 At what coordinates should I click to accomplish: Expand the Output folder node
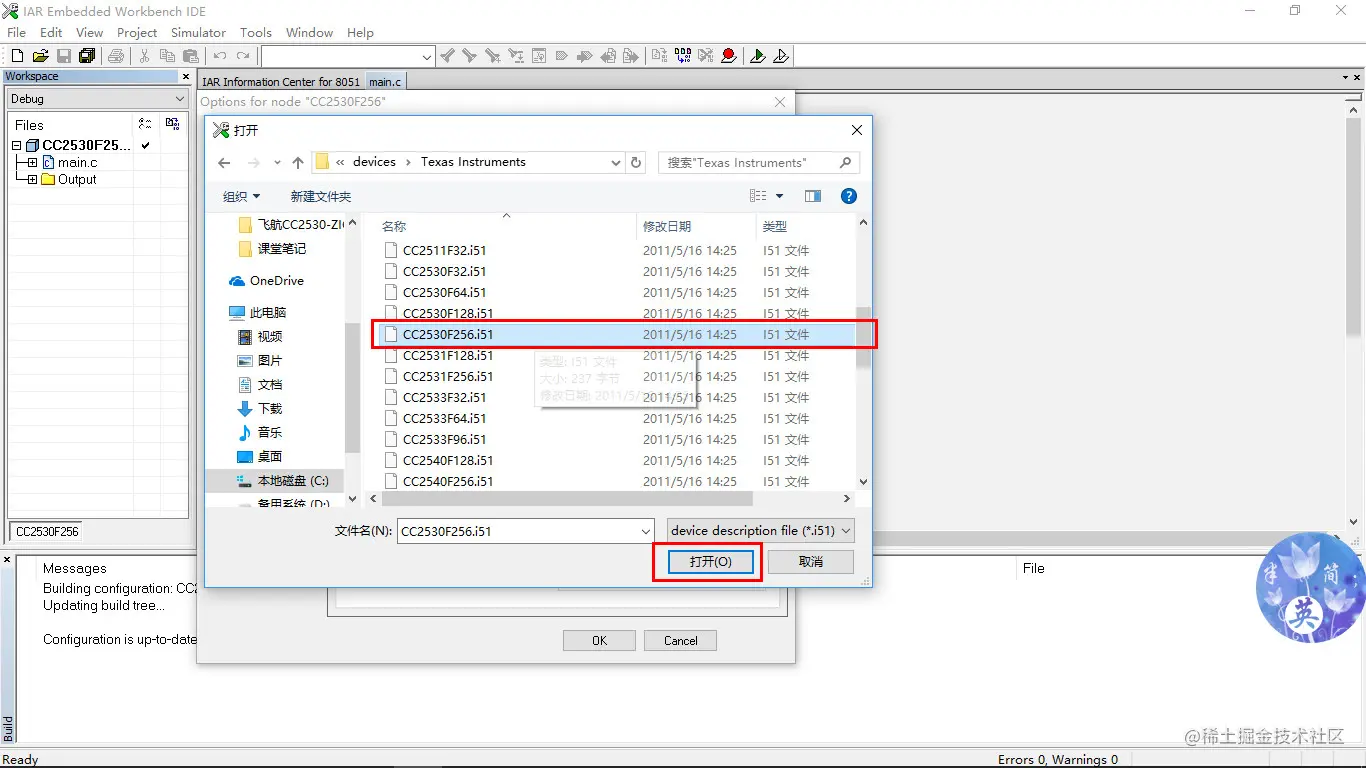click(33, 179)
